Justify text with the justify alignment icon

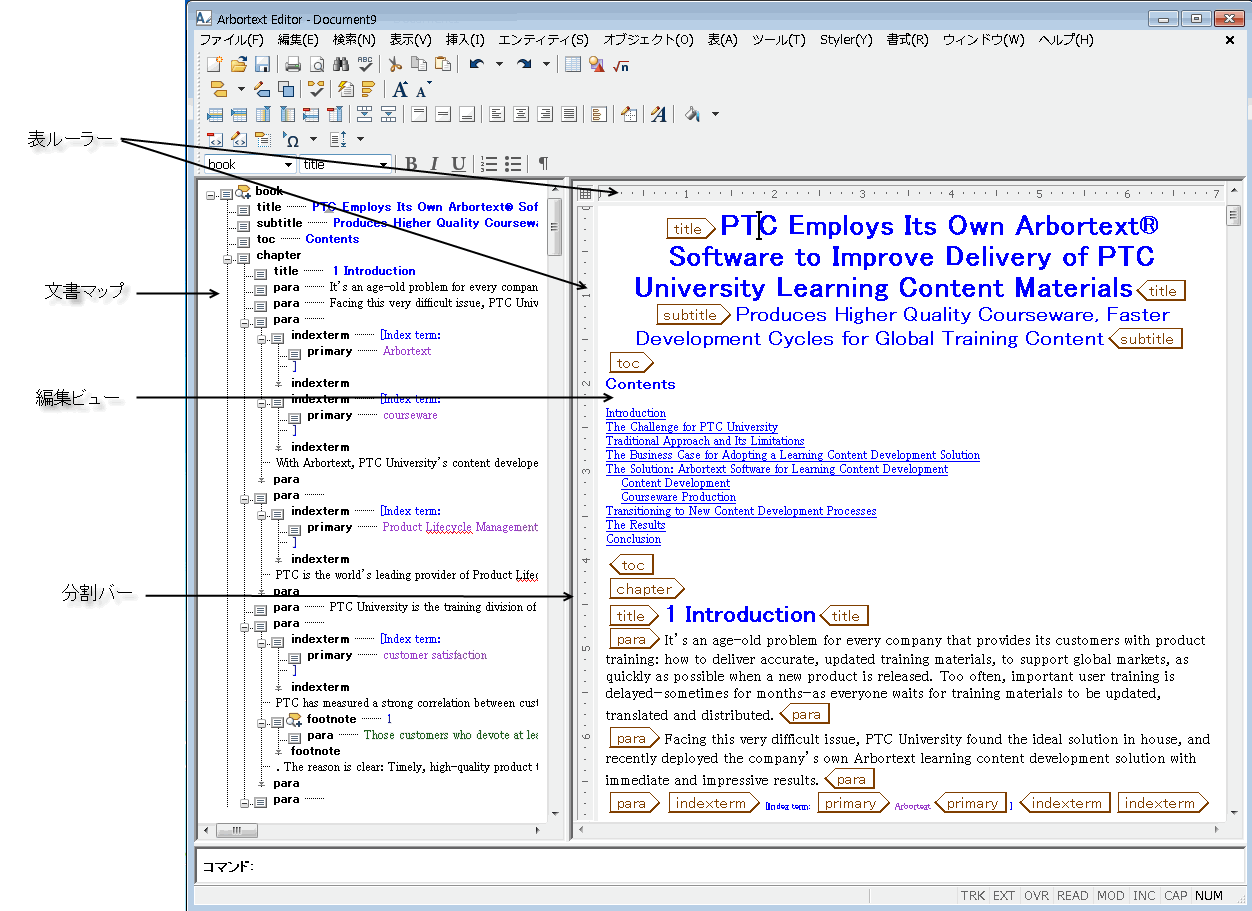tap(569, 114)
